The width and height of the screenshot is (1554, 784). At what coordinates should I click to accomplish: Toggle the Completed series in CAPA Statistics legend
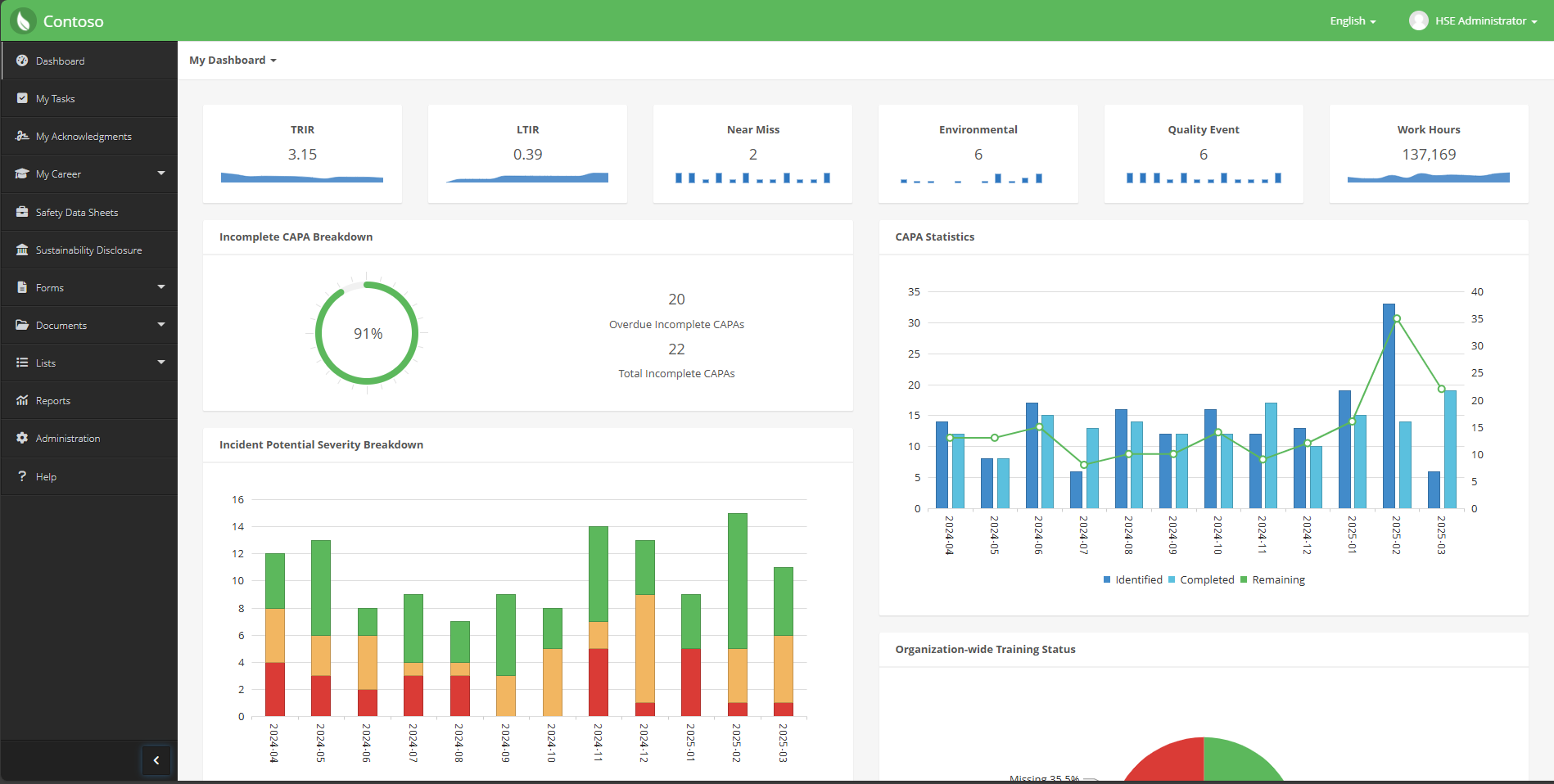[x=1203, y=579]
